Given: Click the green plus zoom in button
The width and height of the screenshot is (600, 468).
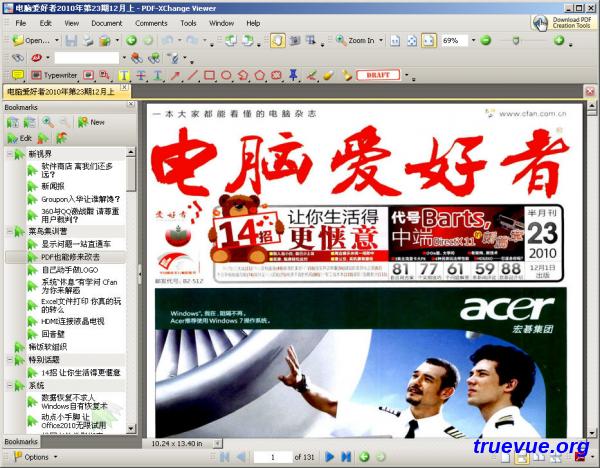Looking at the screenshot, I should click(x=559, y=40).
